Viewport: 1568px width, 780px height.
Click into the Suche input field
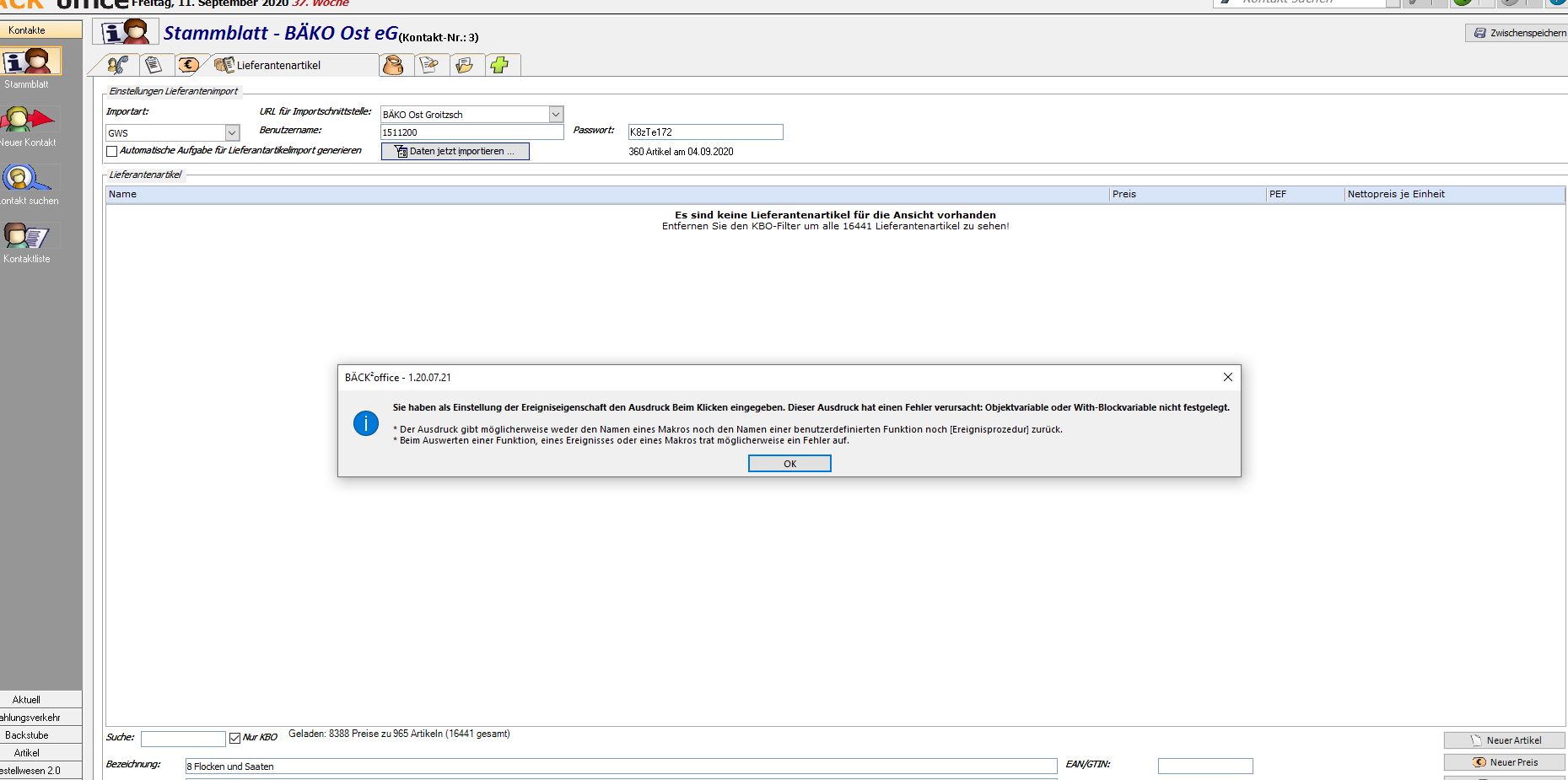pyautogui.click(x=182, y=739)
